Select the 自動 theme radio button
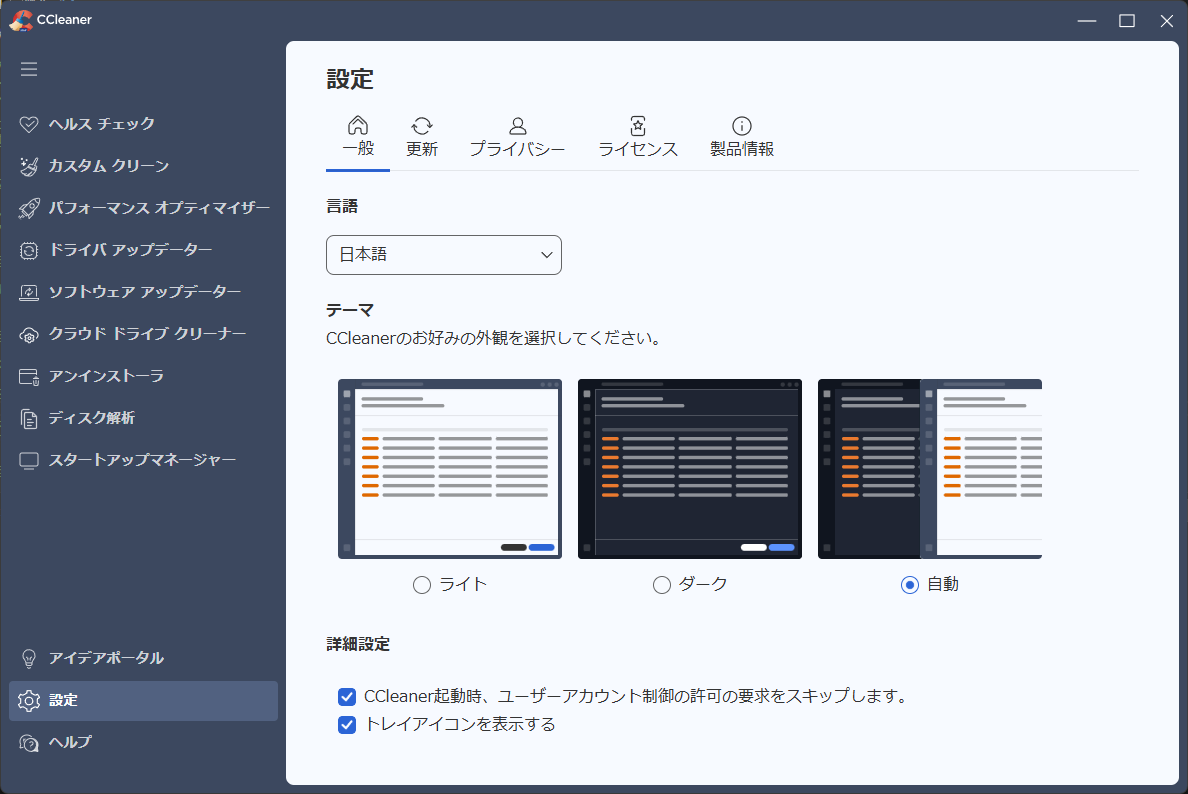This screenshot has height=794, width=1188. (x=910, y=585)
